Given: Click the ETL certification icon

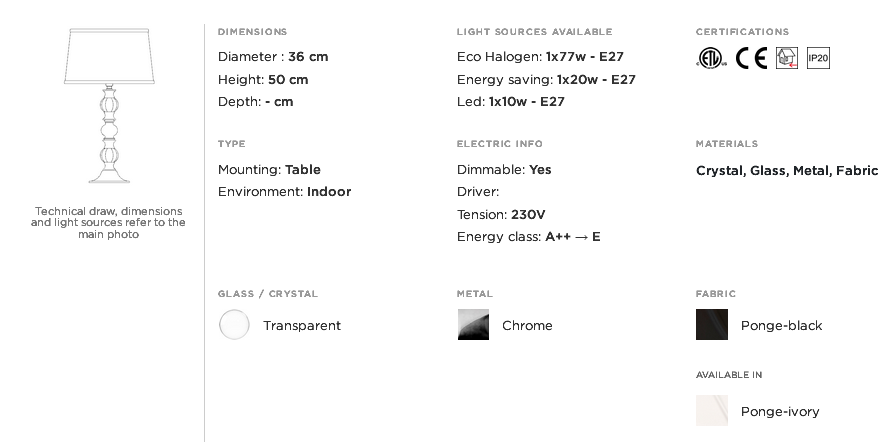Looking at the screenshot, I should (x=711, y=58).
